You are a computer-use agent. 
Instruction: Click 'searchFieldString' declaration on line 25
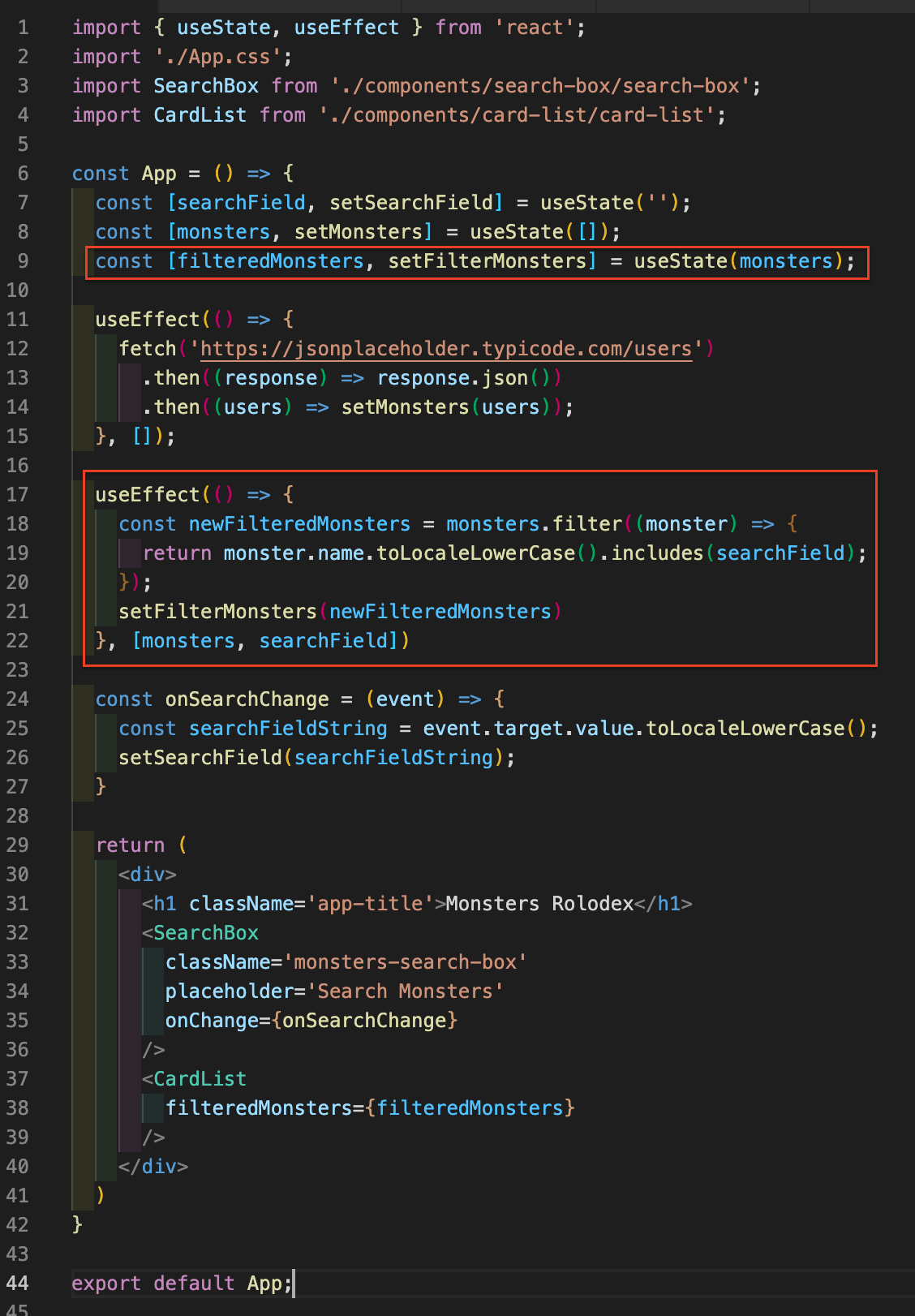tap(289, 729)
